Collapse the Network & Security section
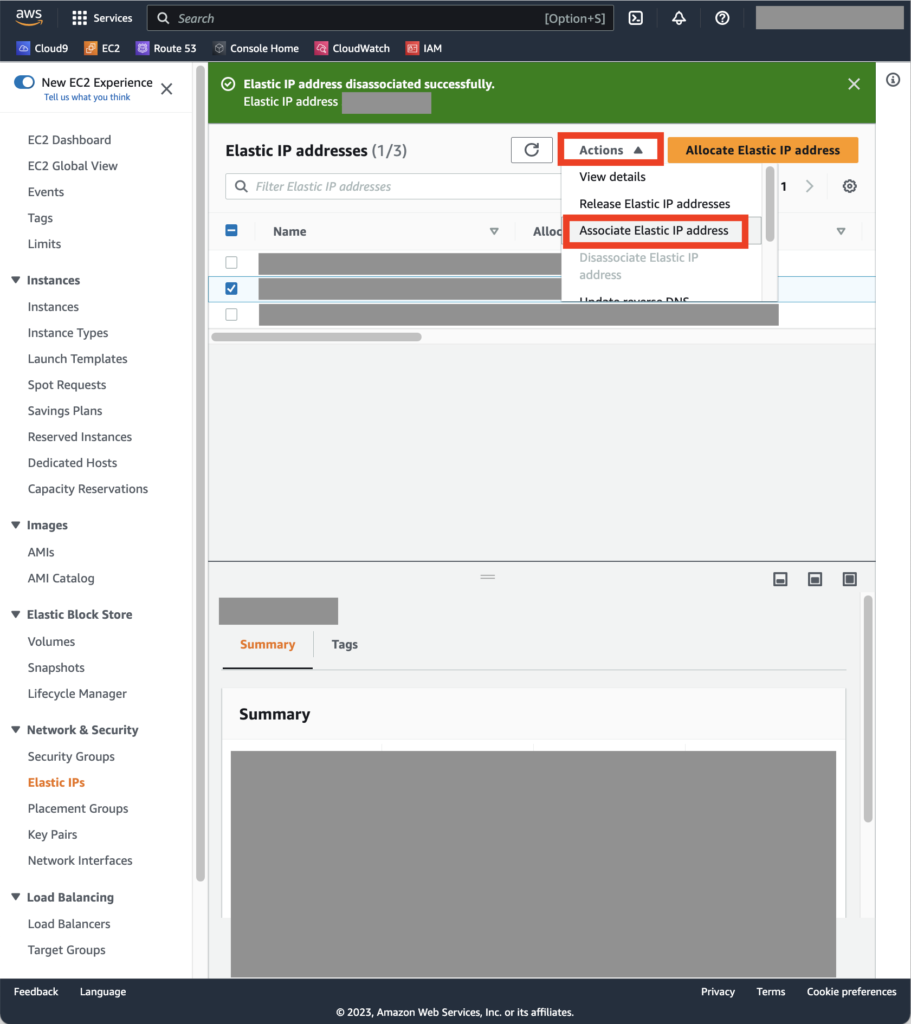The image size is (911, 1024). point(16,729)
